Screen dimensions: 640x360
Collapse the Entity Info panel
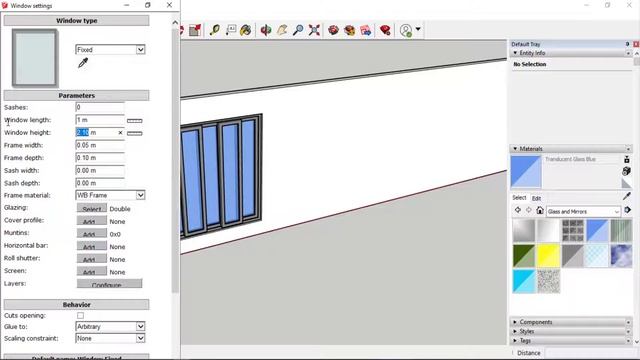[515, 53]
